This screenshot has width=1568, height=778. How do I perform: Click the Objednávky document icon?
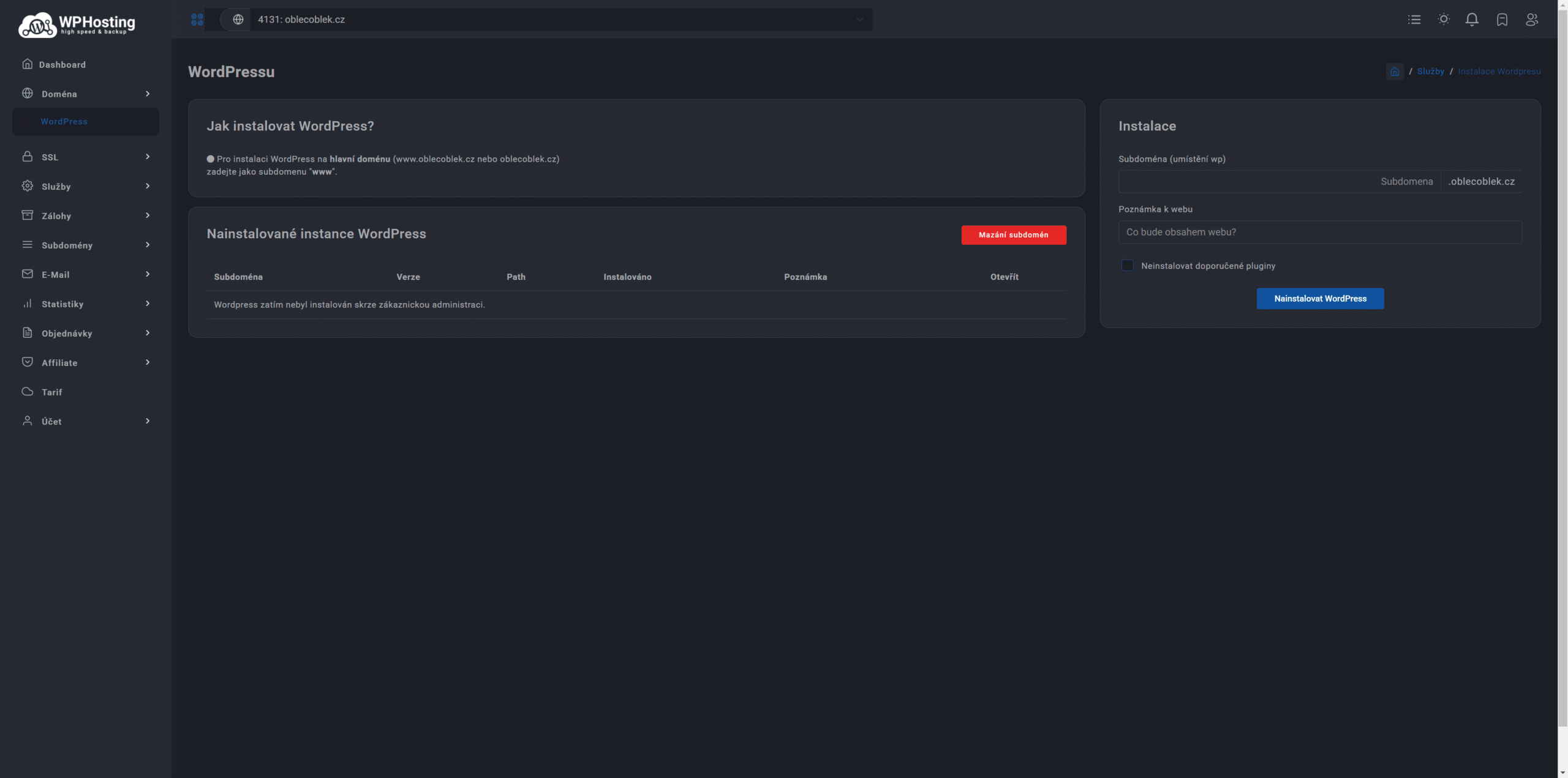pos(28,332)
